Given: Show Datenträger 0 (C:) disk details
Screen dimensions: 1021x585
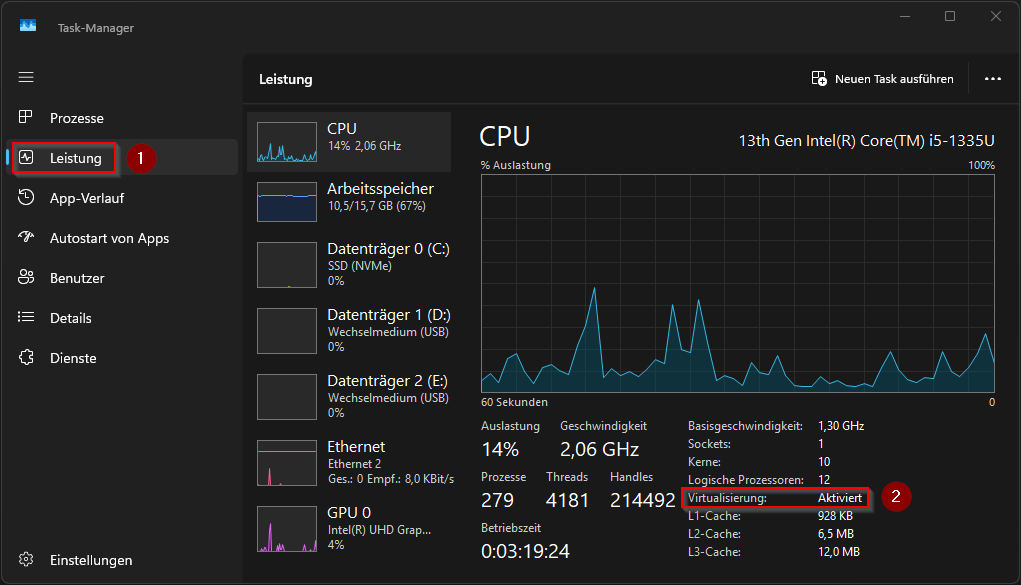Looking at the screenshot, I should pos(348,265).
